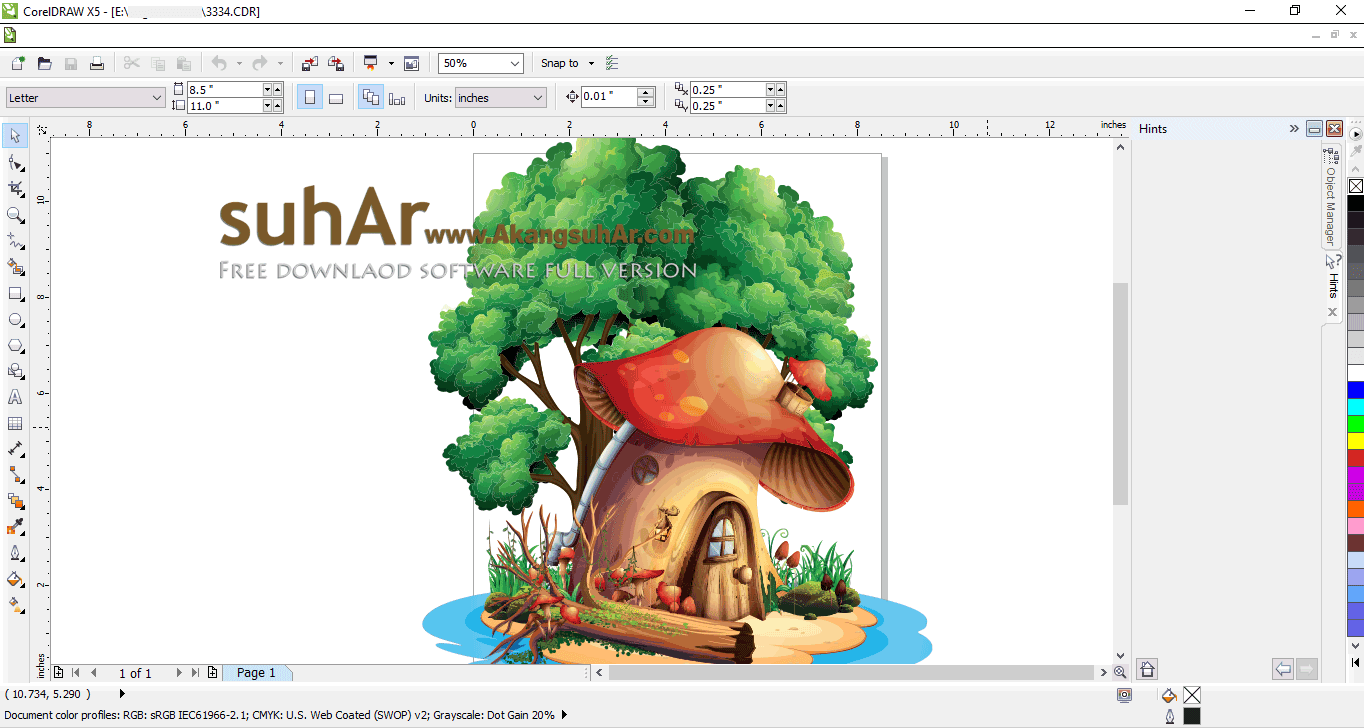Open the zoom level 50% dropdown
The width and height of the screenshot is (1364, 728).
coord(515,63)
